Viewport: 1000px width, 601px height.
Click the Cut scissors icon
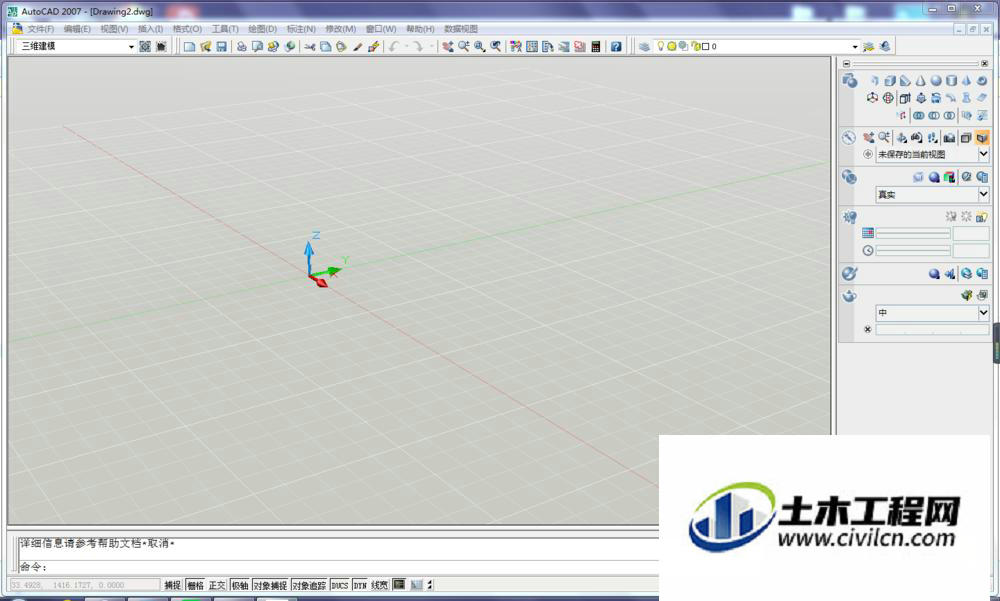309,47
